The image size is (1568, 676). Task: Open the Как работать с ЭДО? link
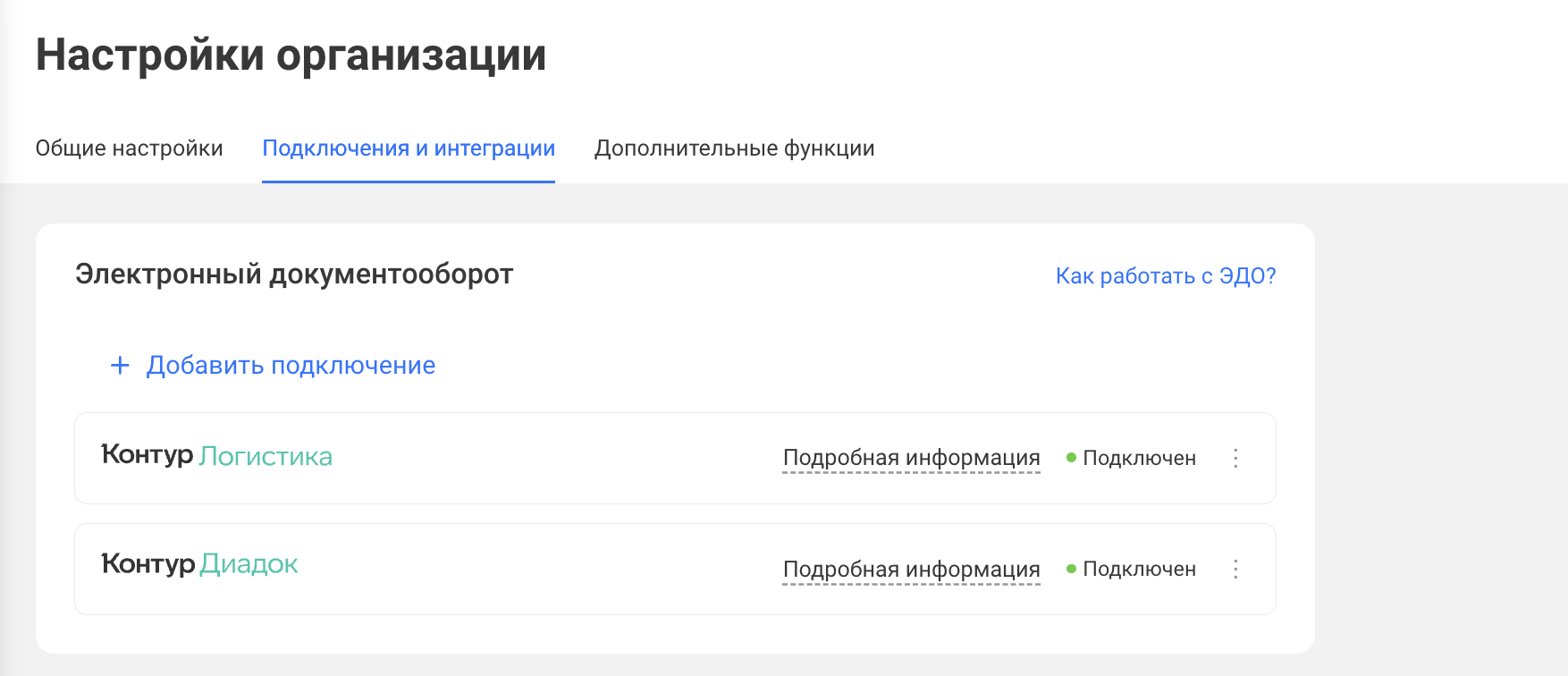pyautogui.click(x=1166, y=275)
